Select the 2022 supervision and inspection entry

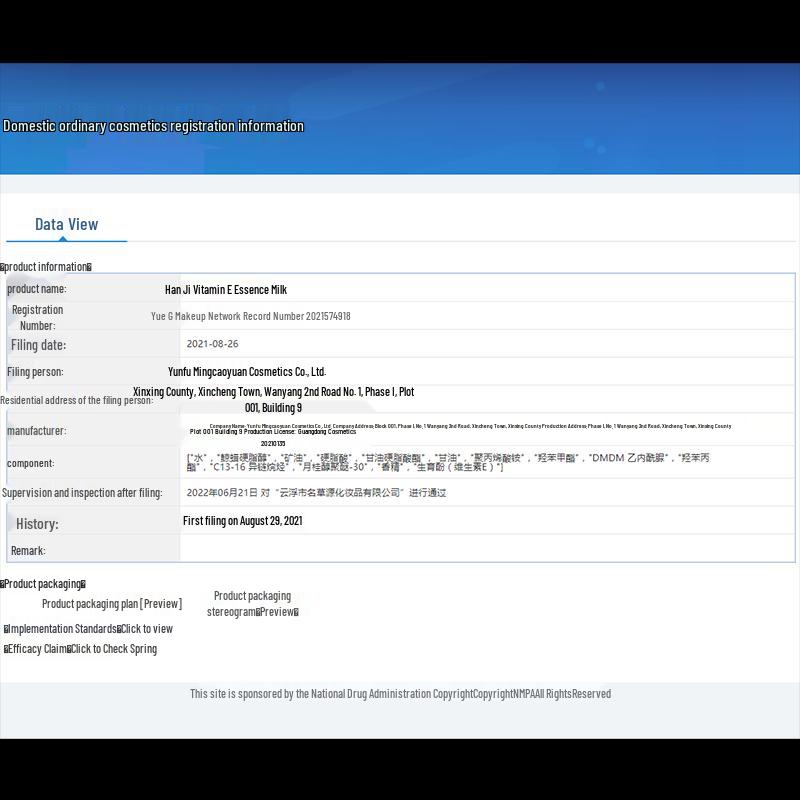point(316,493)
